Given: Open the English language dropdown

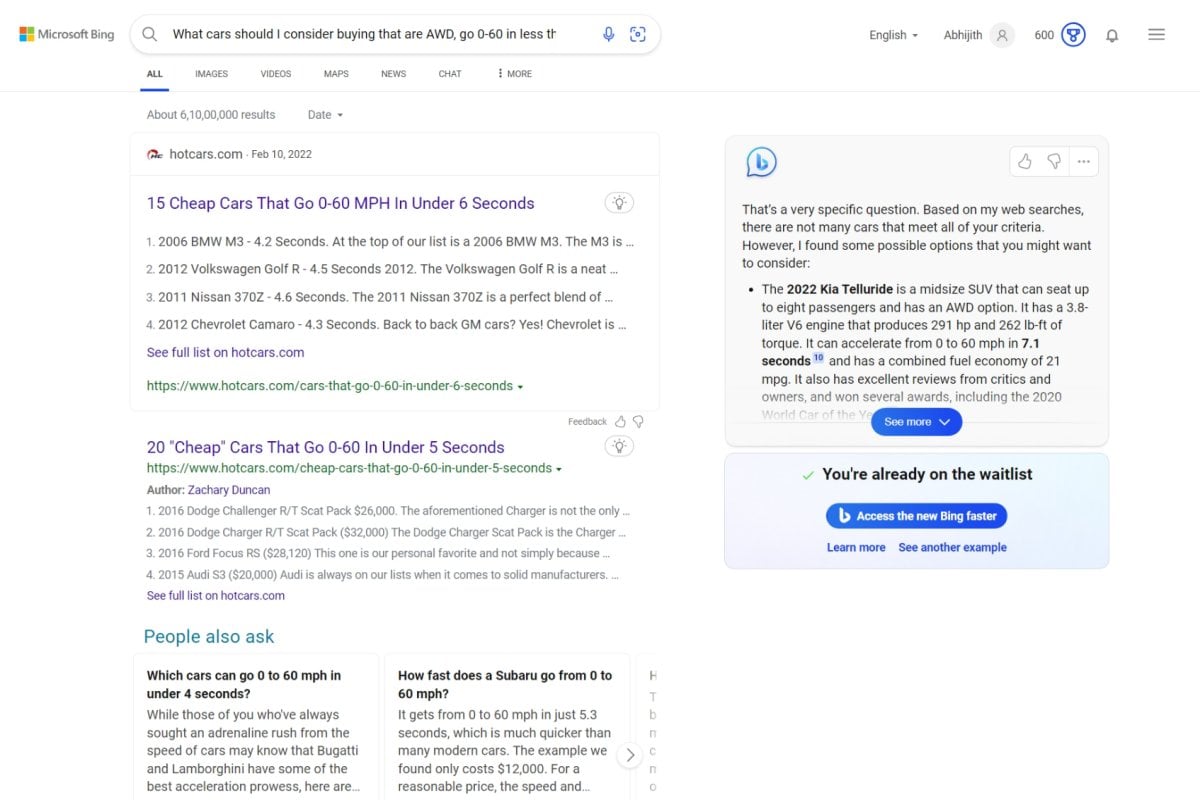Looking at the screenshot, I should pos(893,35).
